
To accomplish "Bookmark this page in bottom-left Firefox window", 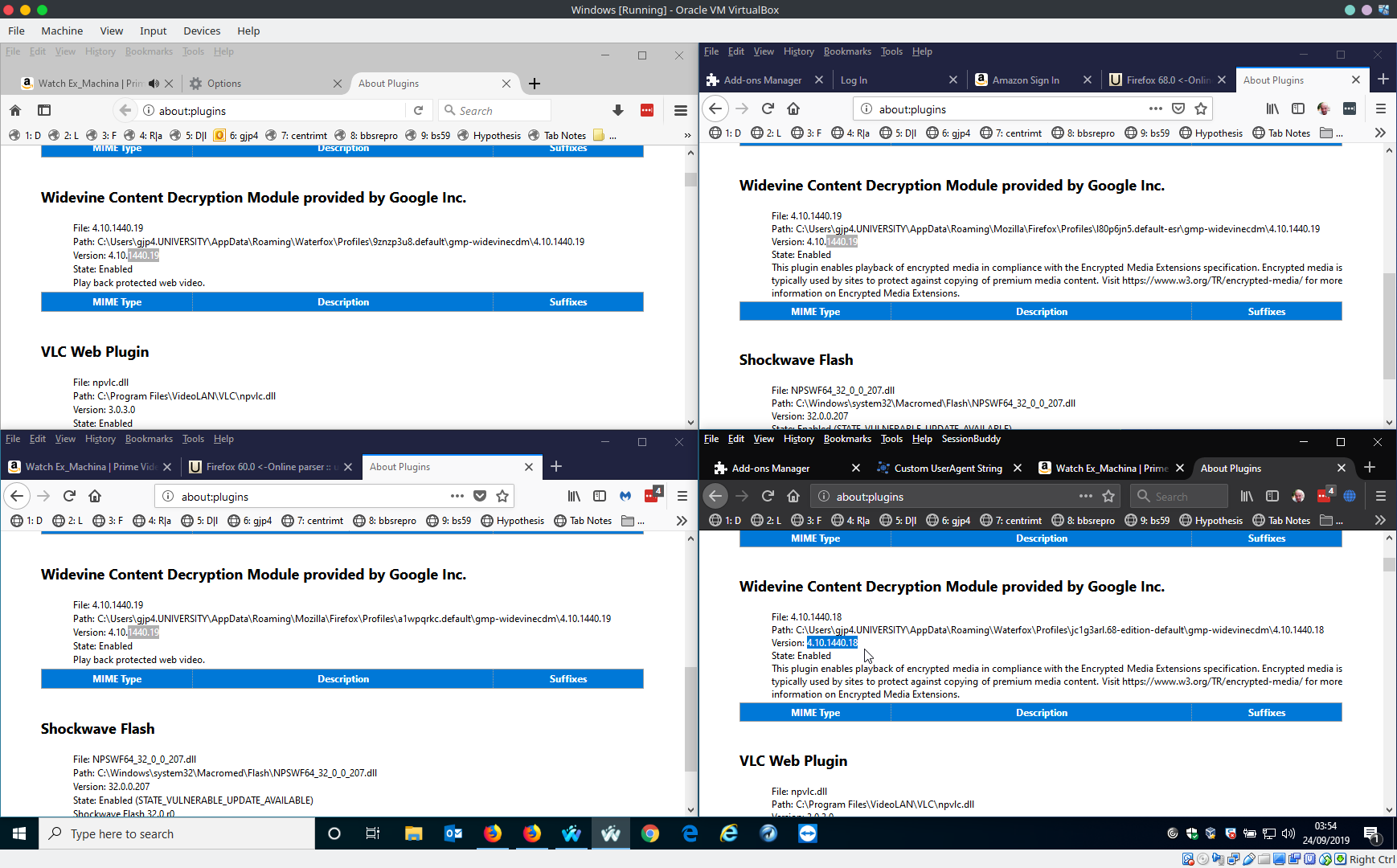I will tap(502, 496).
